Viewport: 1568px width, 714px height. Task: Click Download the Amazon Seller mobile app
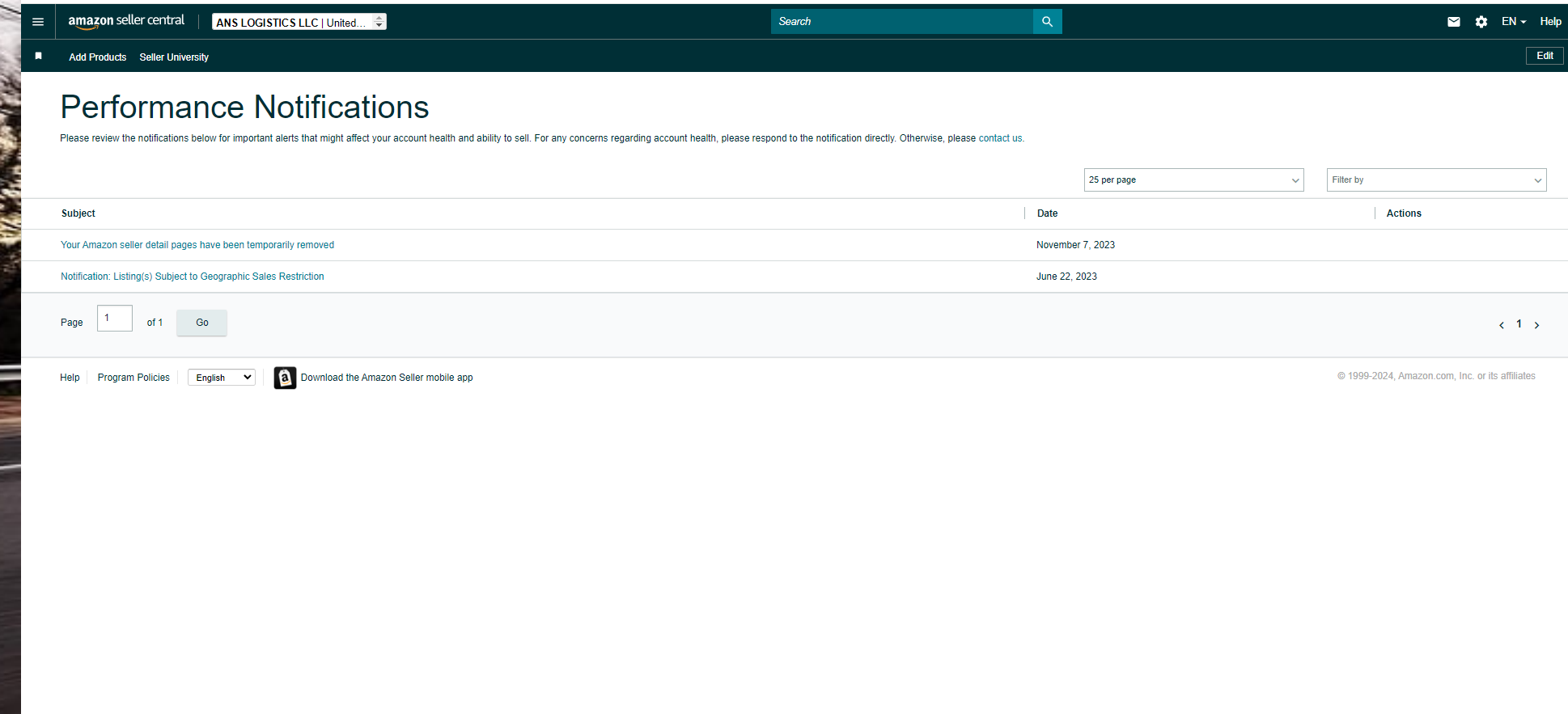point(387,378)
